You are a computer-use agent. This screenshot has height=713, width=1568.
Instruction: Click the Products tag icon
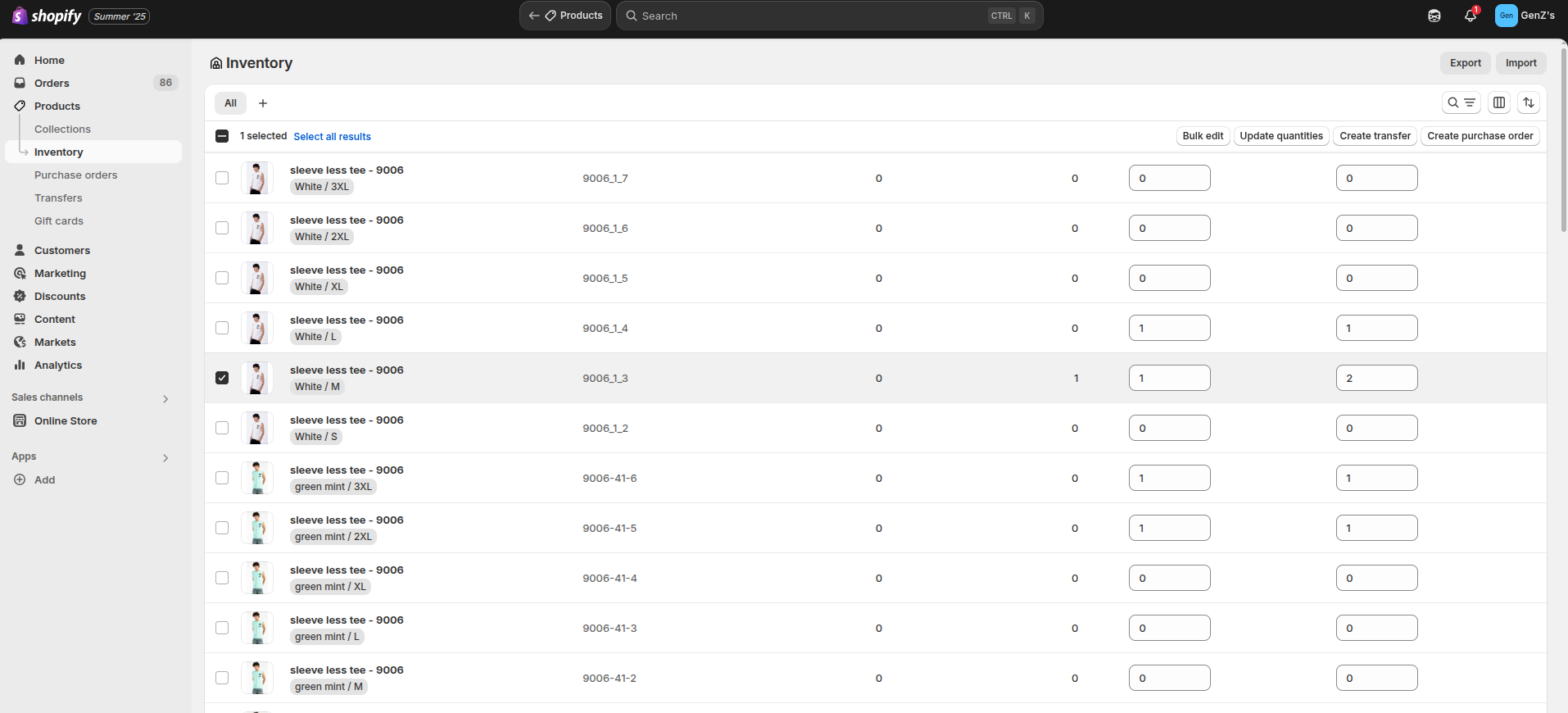[x=20, y=106]
